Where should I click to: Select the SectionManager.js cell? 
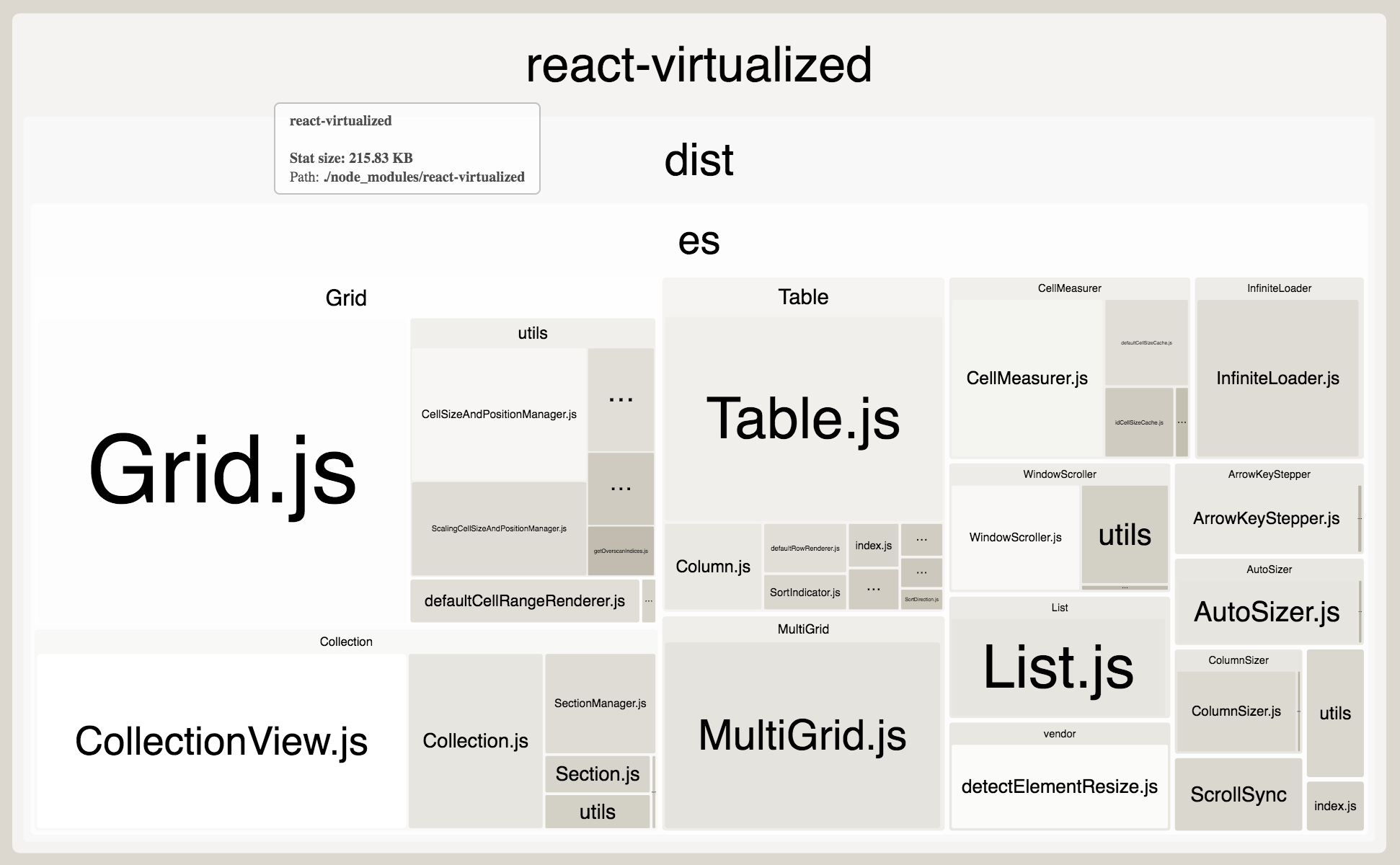pos(600,704)
